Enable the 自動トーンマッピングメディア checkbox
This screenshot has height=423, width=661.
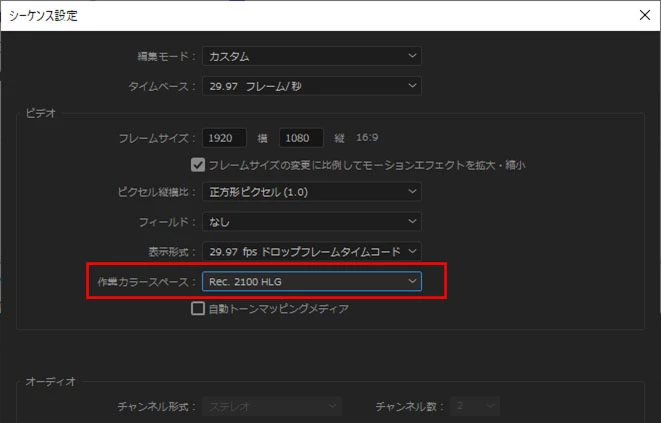click(198, 309)
